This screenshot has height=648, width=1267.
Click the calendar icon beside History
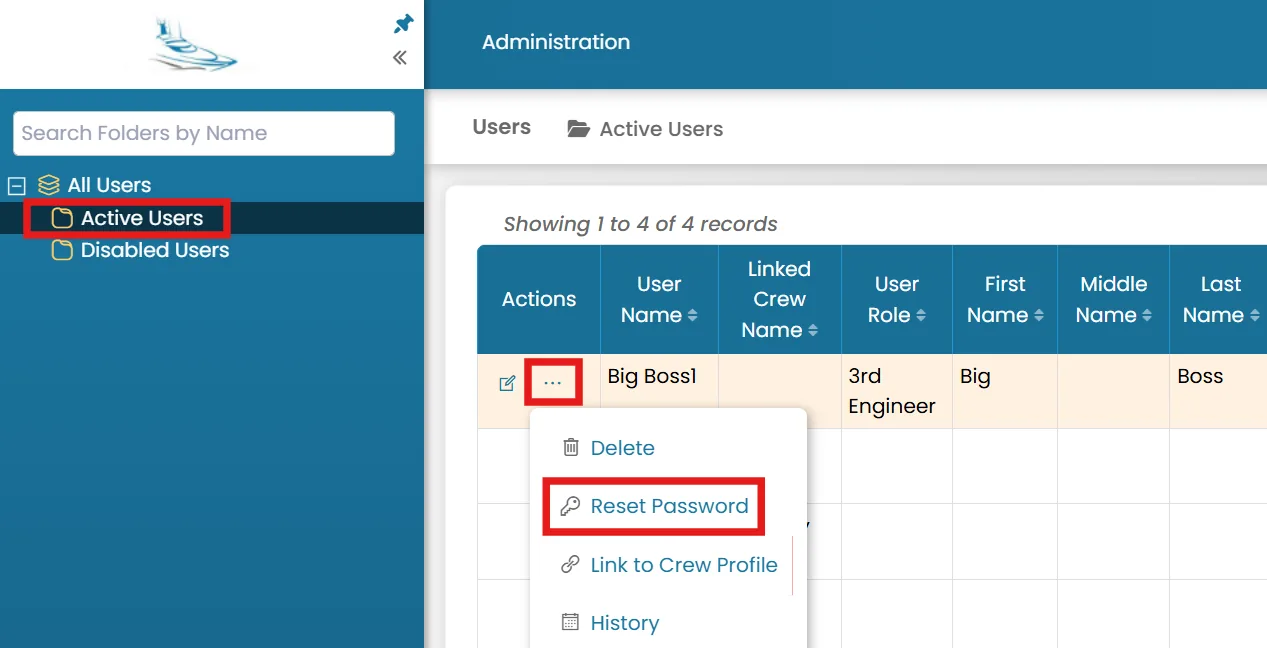tap(570, 623)
